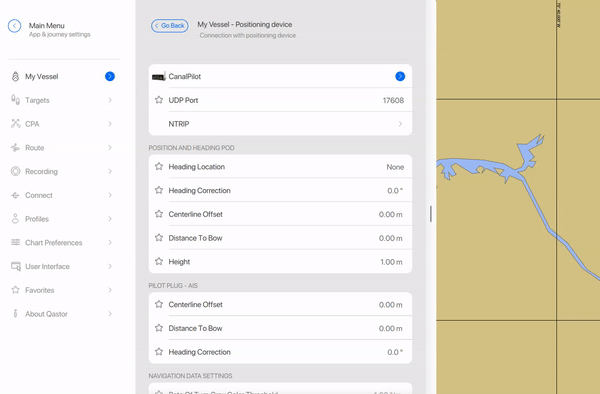Image resolution: width=600 pixels, height=394 pixels.
Task: Expand the Profiles chevron
Action: 110,219
